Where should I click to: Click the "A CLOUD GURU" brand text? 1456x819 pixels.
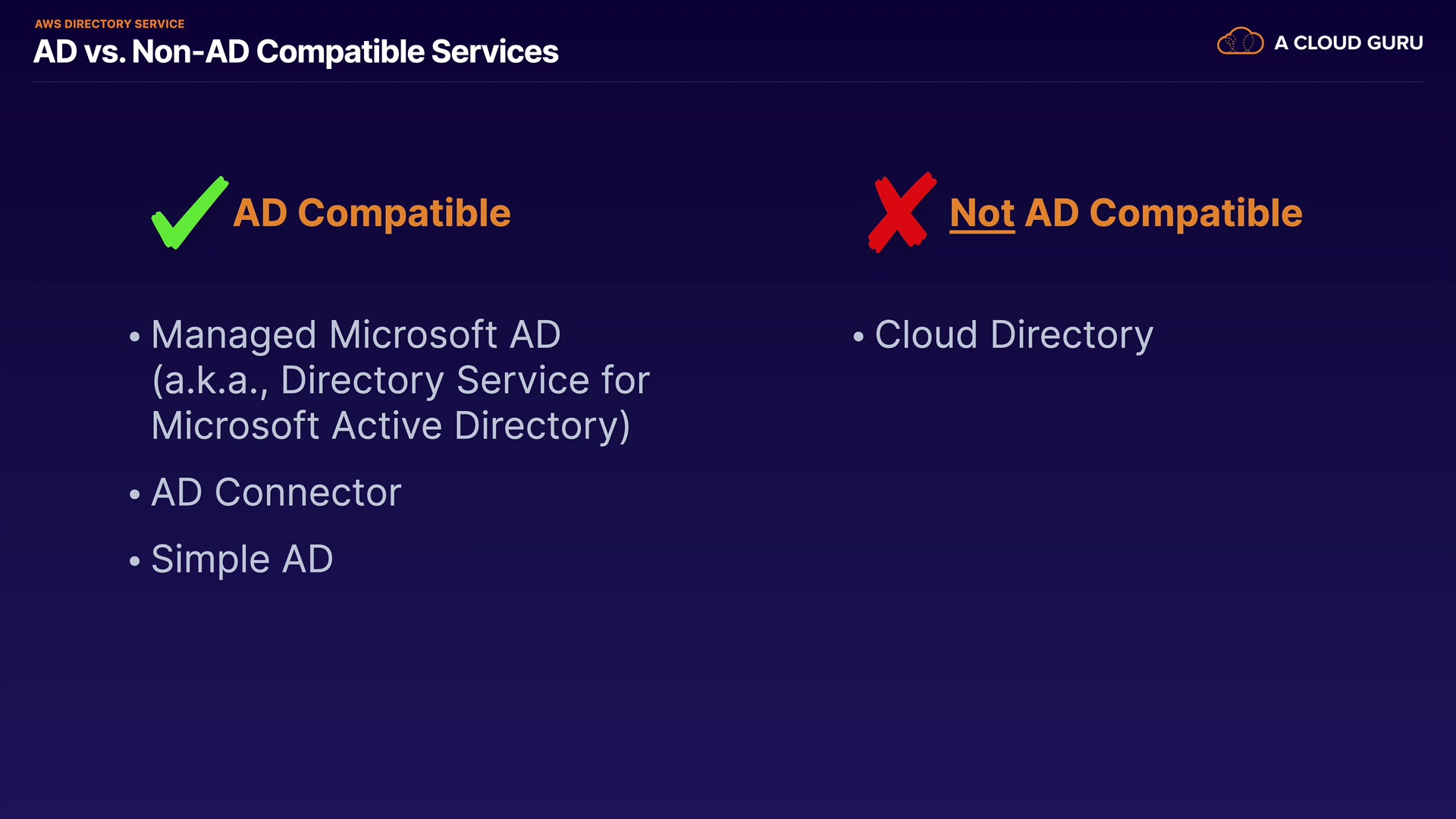pyautogui.click(x=1348, y=43)
